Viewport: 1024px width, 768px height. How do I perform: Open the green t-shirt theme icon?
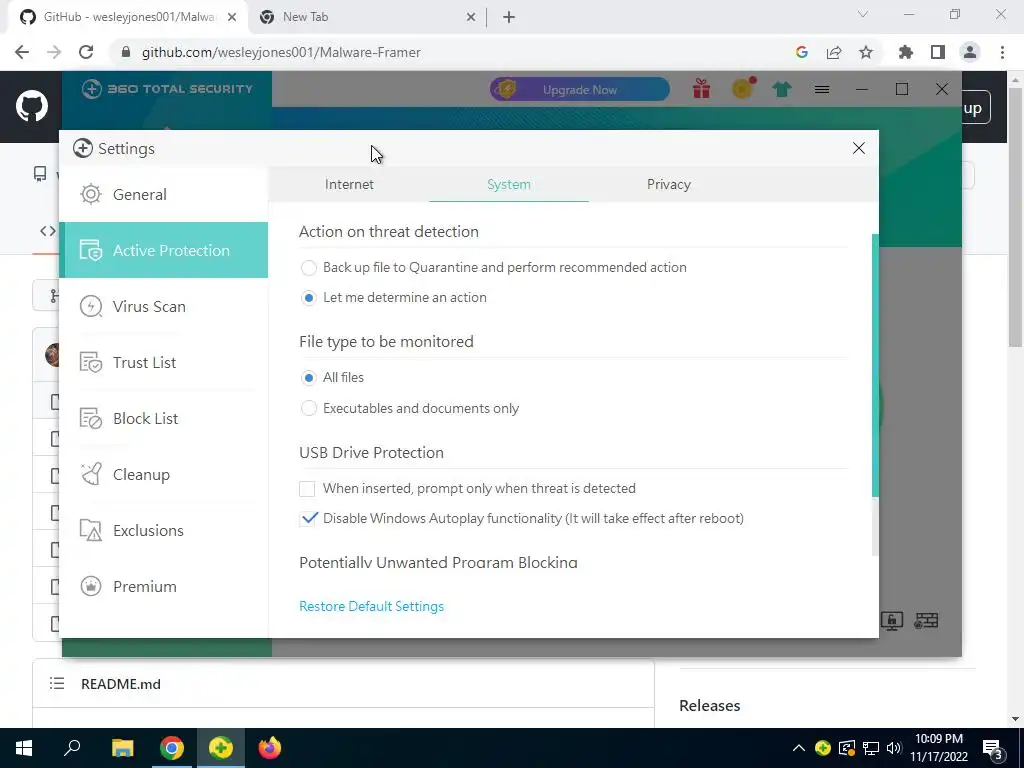click(782, 89)
